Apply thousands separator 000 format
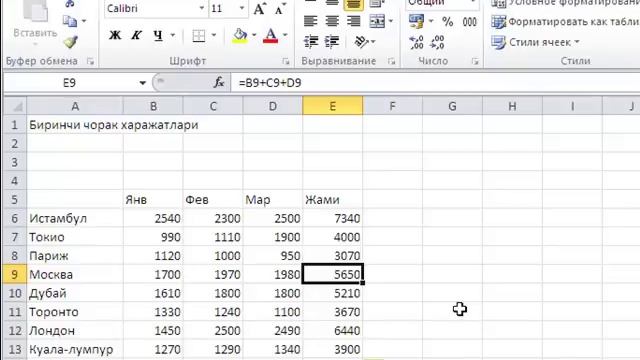Image resolution: width=640 pixels, height=360 pixels. click(469, 22)
